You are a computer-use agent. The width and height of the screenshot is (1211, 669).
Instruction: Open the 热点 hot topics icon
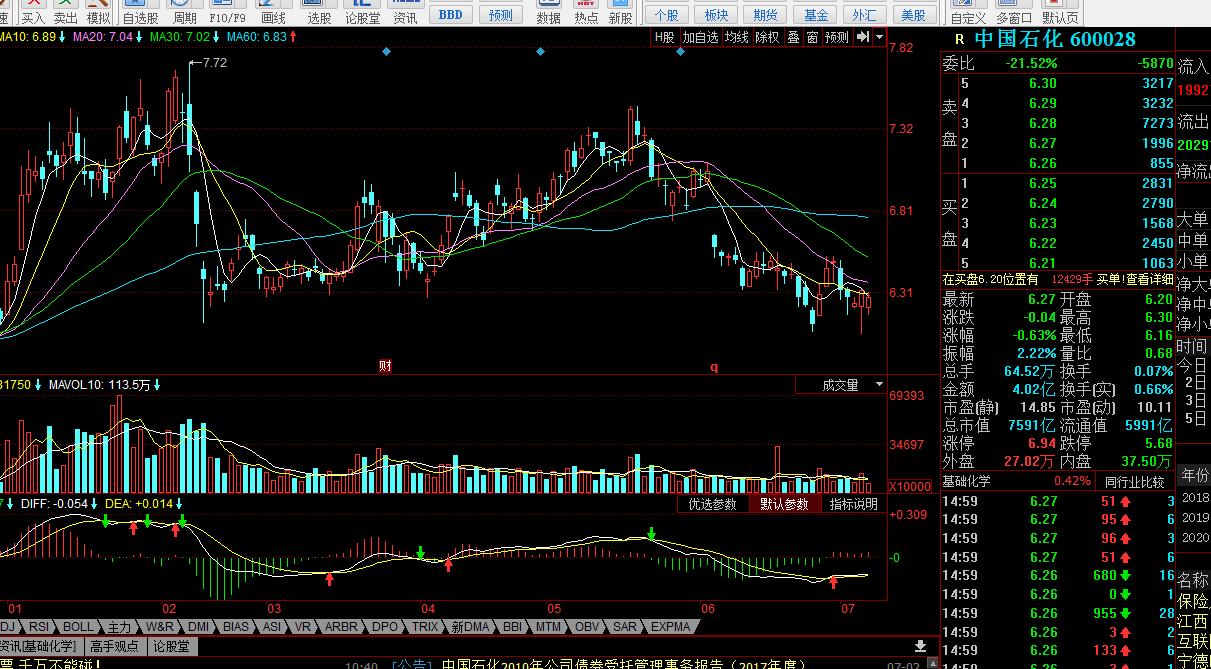pos(586,12)
